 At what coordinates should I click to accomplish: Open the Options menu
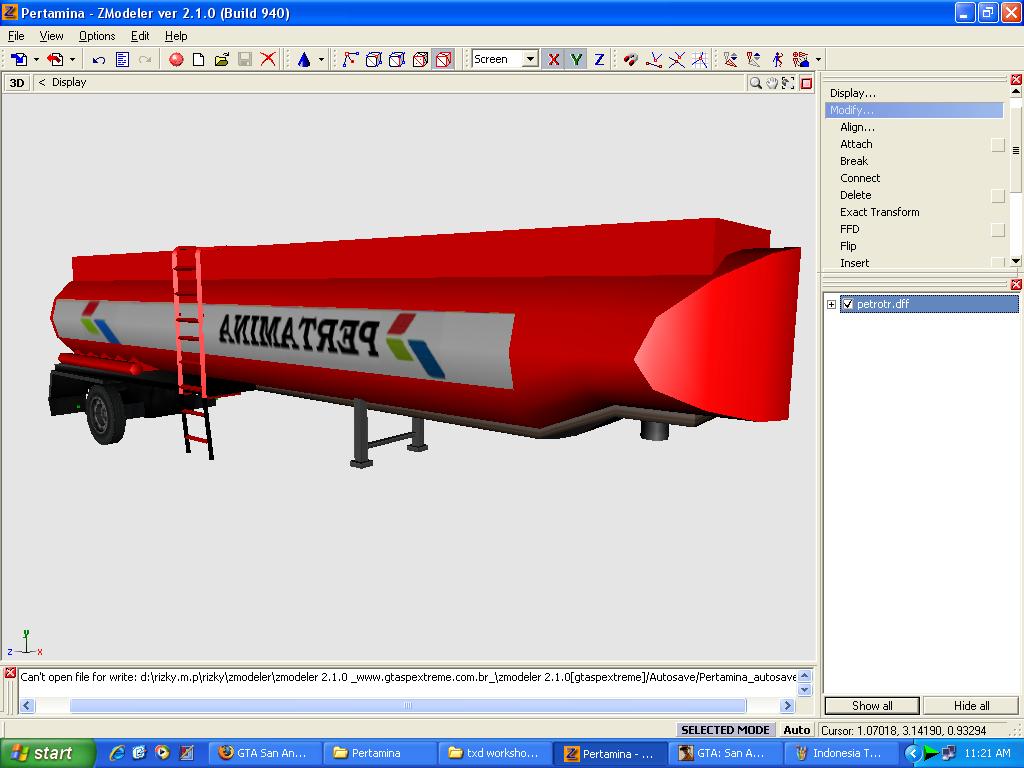tap(97, 36)
